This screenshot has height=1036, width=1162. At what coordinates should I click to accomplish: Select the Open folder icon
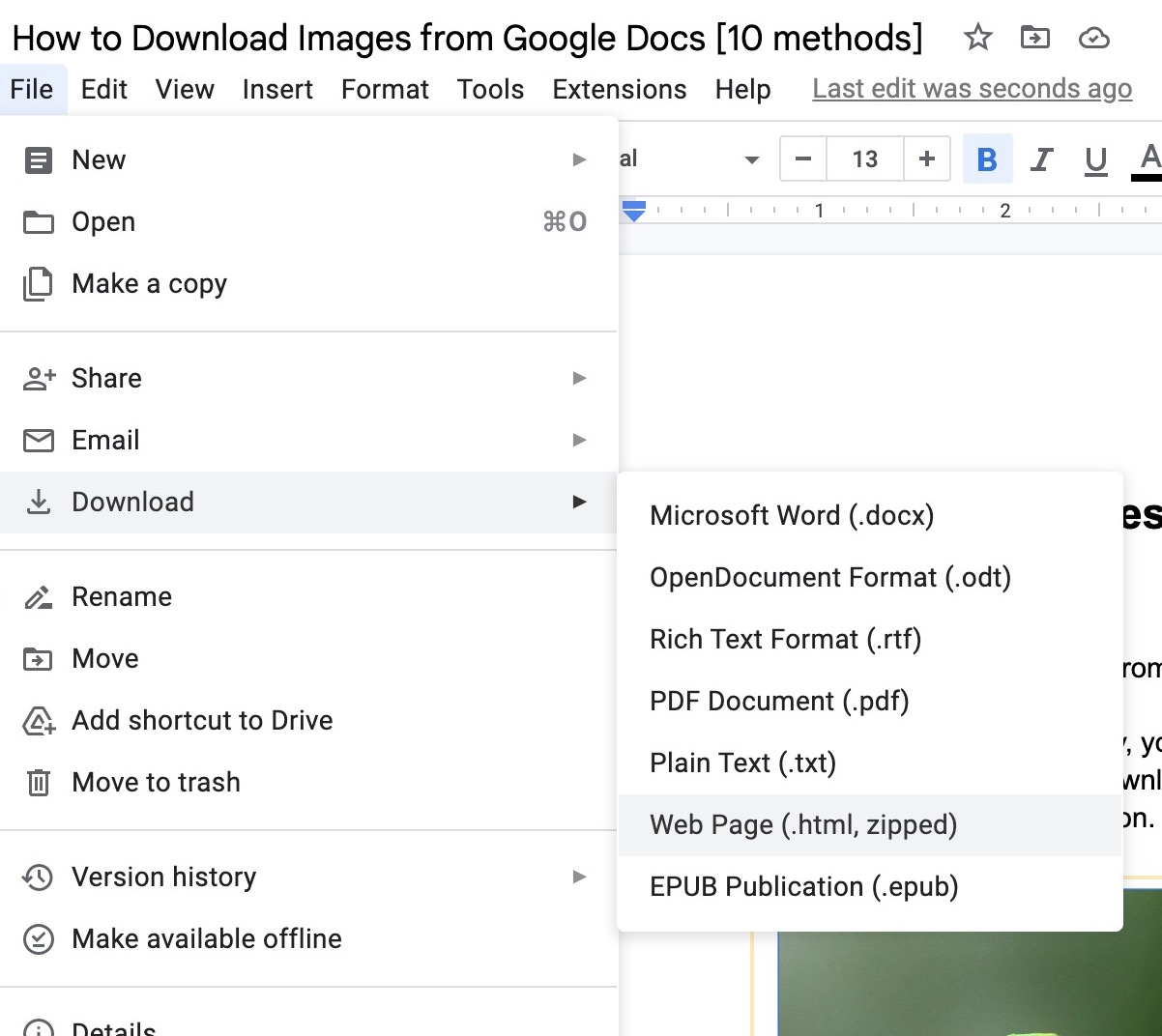pyautogui.click(x=39, y=221)
